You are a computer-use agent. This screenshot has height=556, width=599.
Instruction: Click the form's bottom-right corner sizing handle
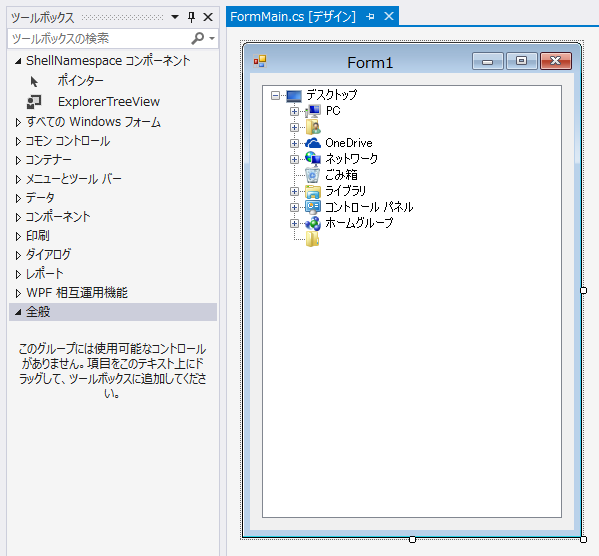click(x=583, y=539)
